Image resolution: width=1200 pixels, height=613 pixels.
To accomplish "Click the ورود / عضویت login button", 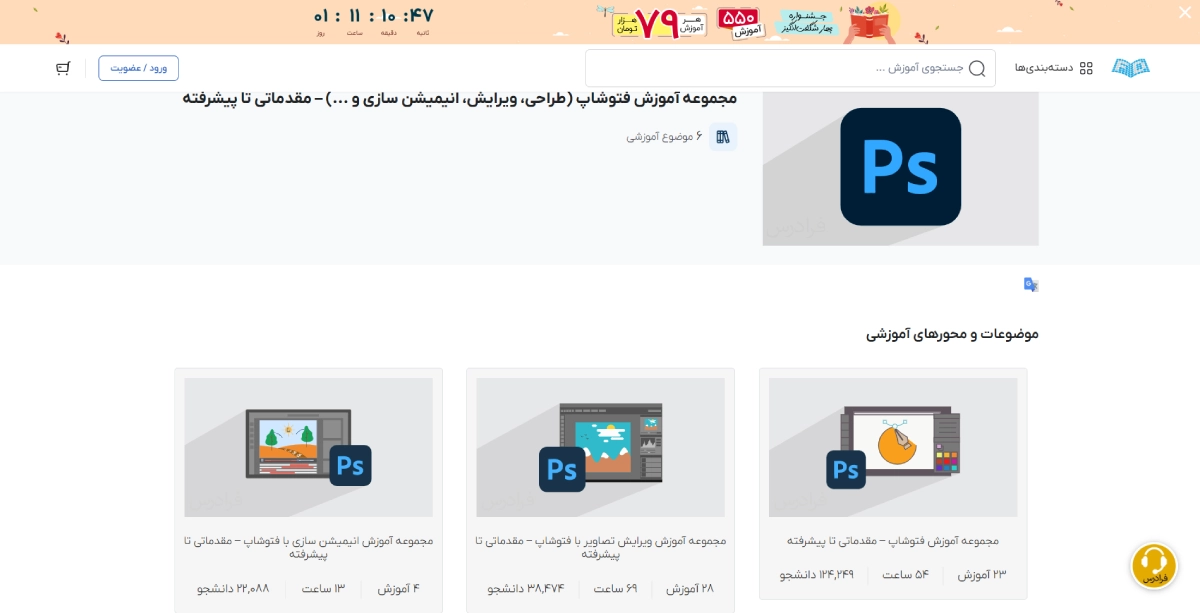I will [x=138, y=68].
